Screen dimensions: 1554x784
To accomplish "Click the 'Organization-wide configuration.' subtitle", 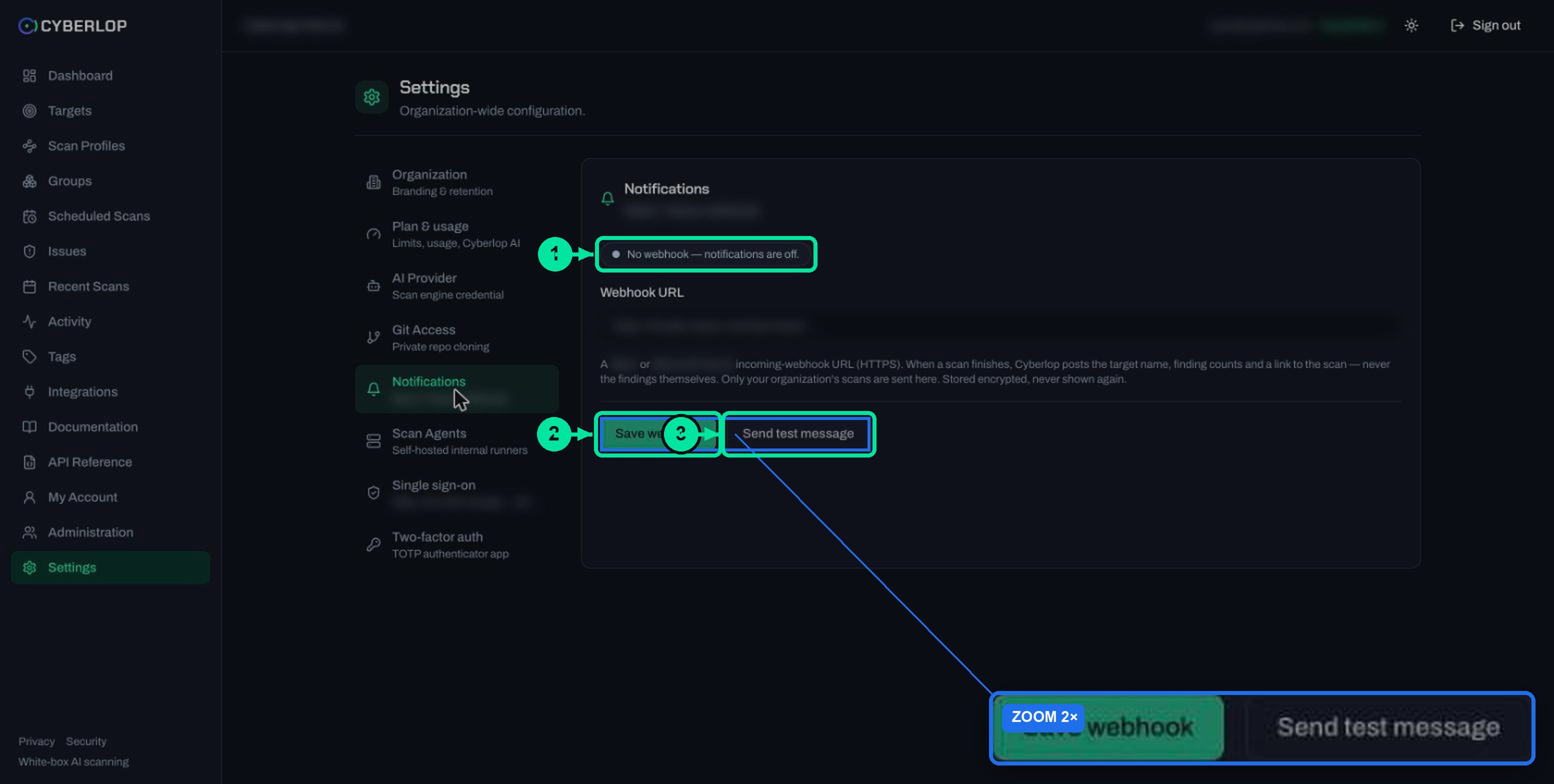I will [x=491, y=111].
